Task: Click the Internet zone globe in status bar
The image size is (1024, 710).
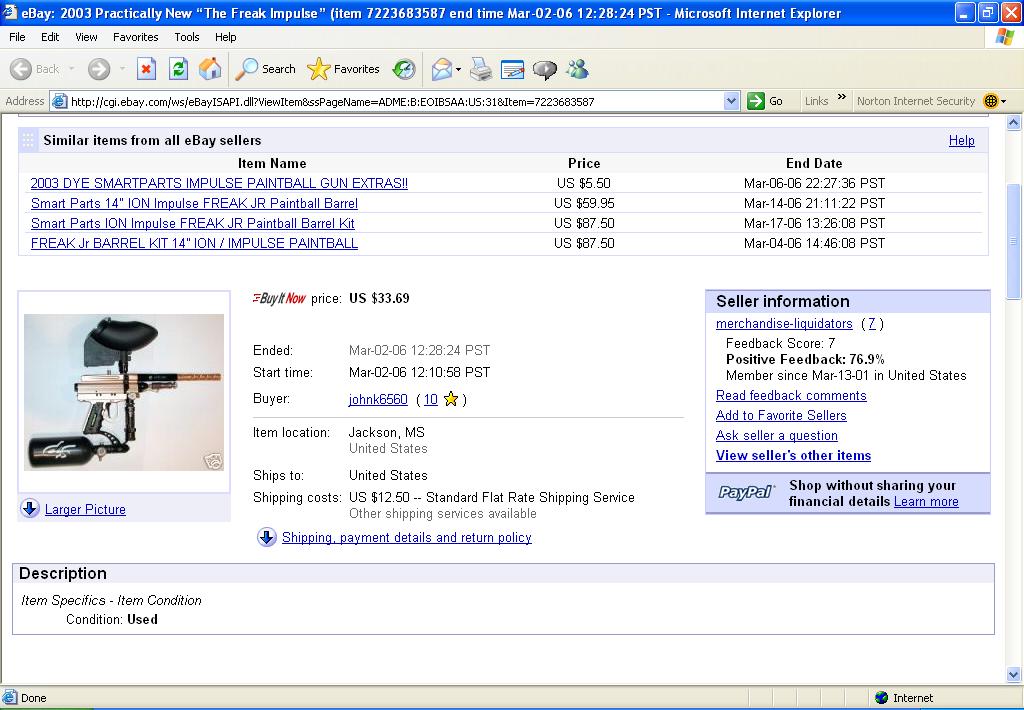Action: click(x=882, y=698)
